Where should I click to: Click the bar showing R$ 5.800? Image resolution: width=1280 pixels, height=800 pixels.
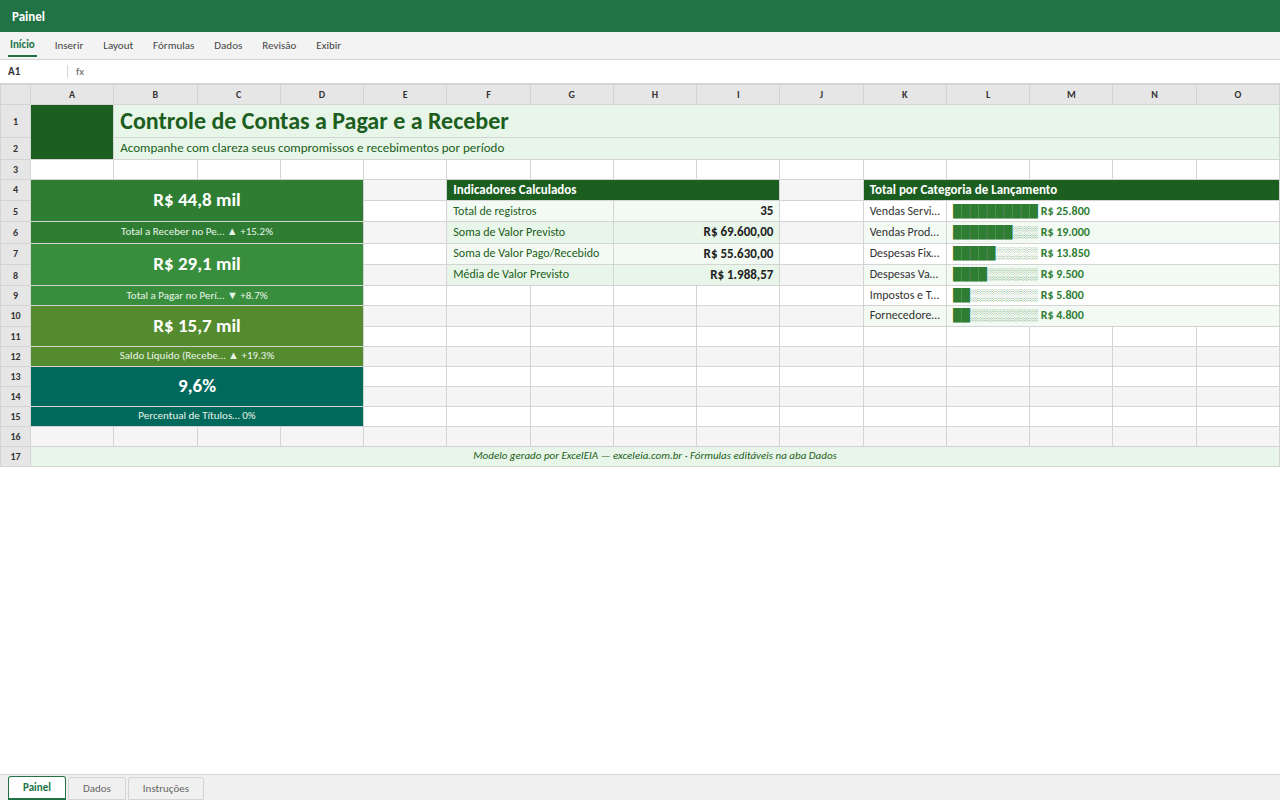click(x=1113, y=295)
